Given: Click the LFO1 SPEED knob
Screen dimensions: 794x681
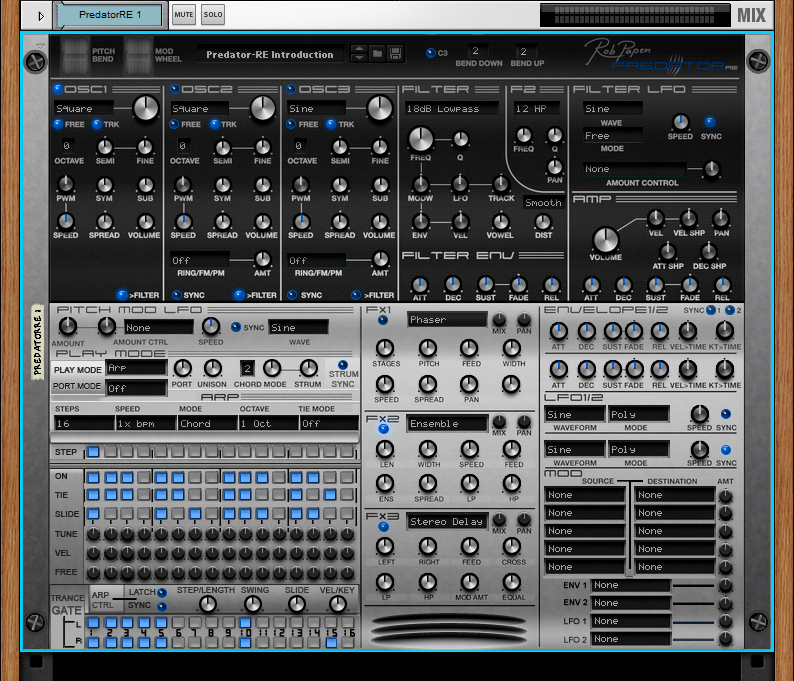Looking at the screenshot, I should coord(699,414).
